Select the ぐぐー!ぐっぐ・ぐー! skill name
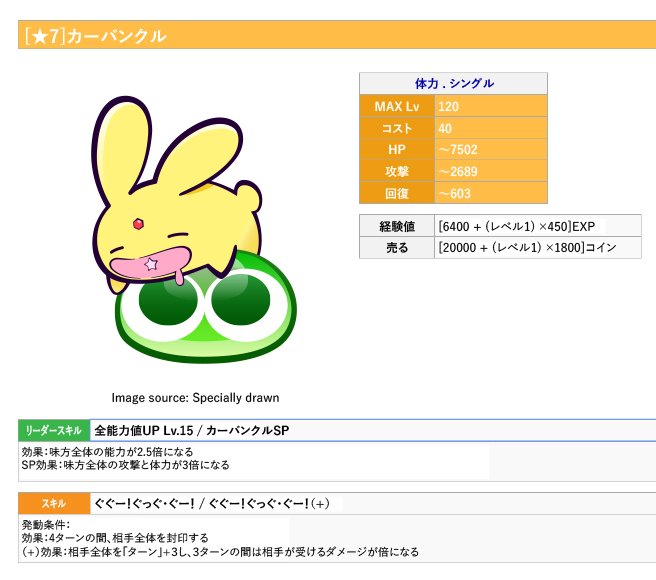The image size is (656, 580). [x=212, y=503]
